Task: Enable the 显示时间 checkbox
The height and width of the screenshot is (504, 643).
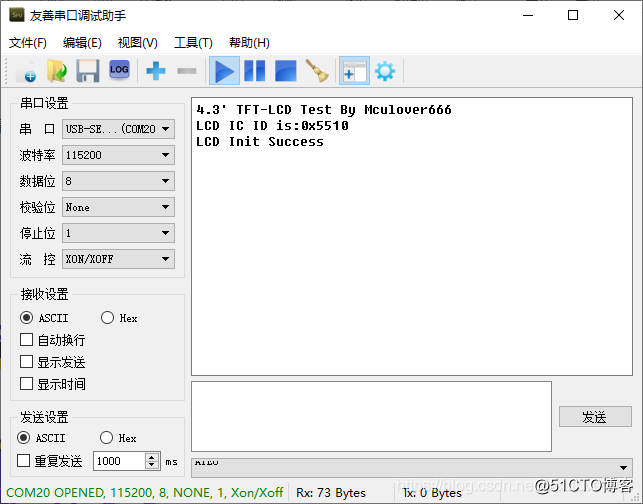Action: (27, 384)
